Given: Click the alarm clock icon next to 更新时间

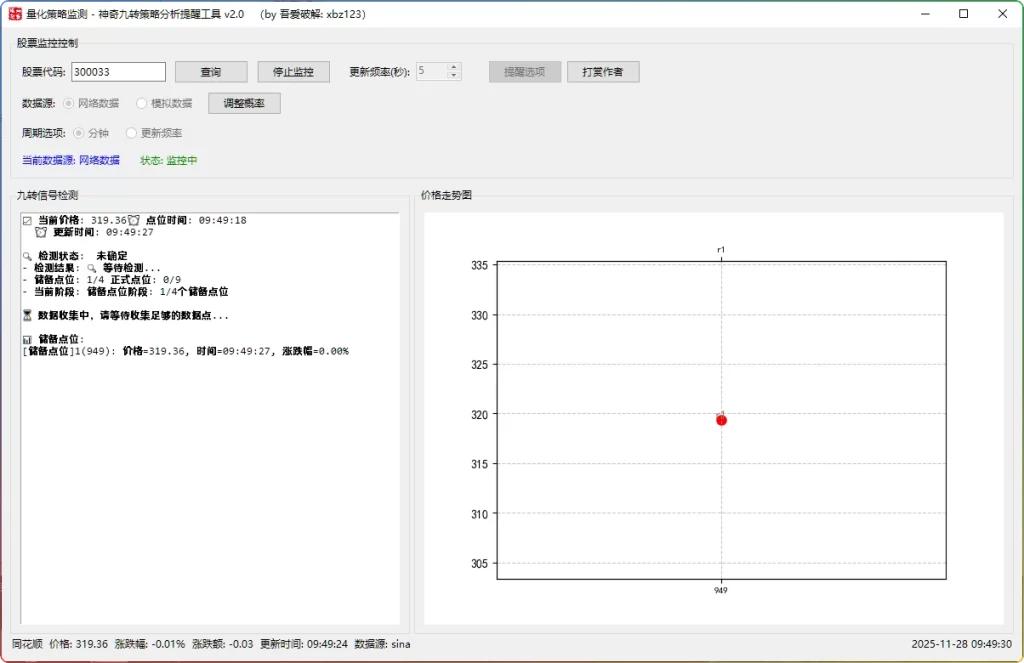Looking at the screenshot, I should [x=42, y=232].
